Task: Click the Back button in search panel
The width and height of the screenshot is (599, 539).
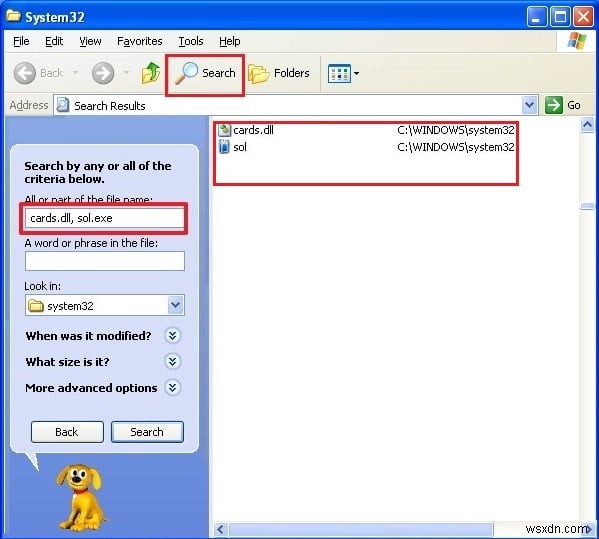Action: tap(67, 432)
